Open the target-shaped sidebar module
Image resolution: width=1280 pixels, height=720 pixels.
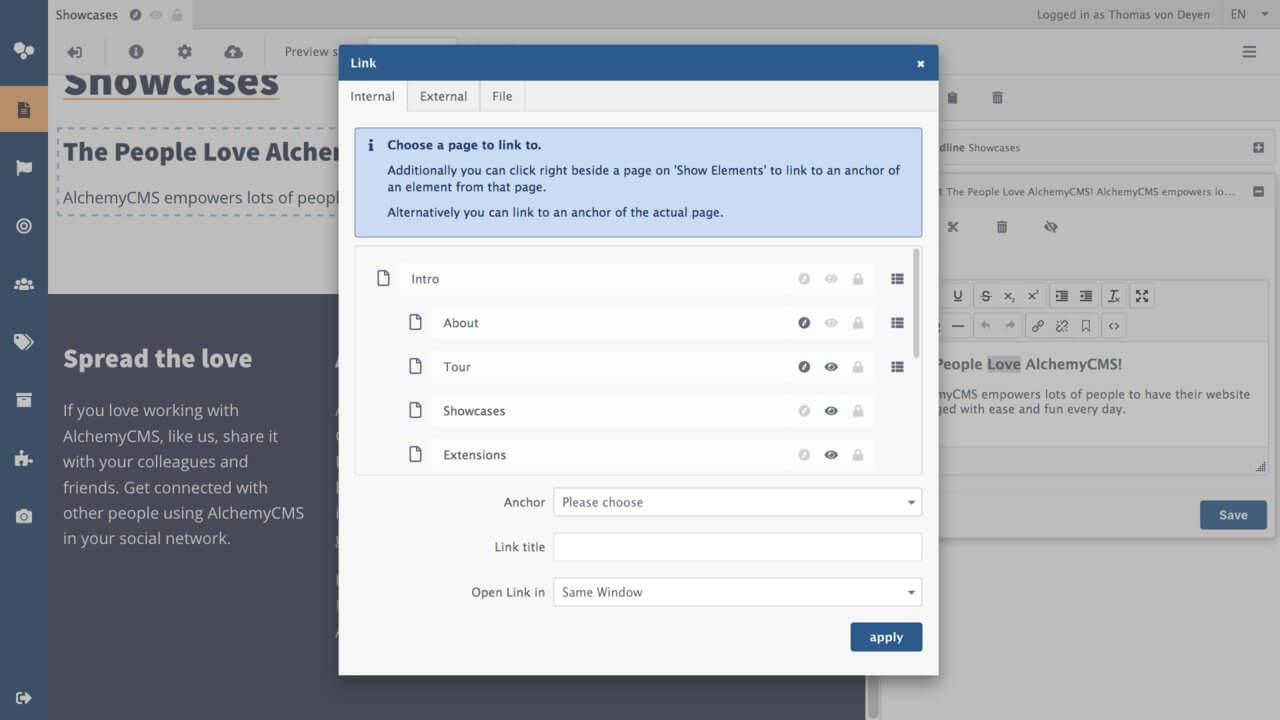tap(24, 226)
